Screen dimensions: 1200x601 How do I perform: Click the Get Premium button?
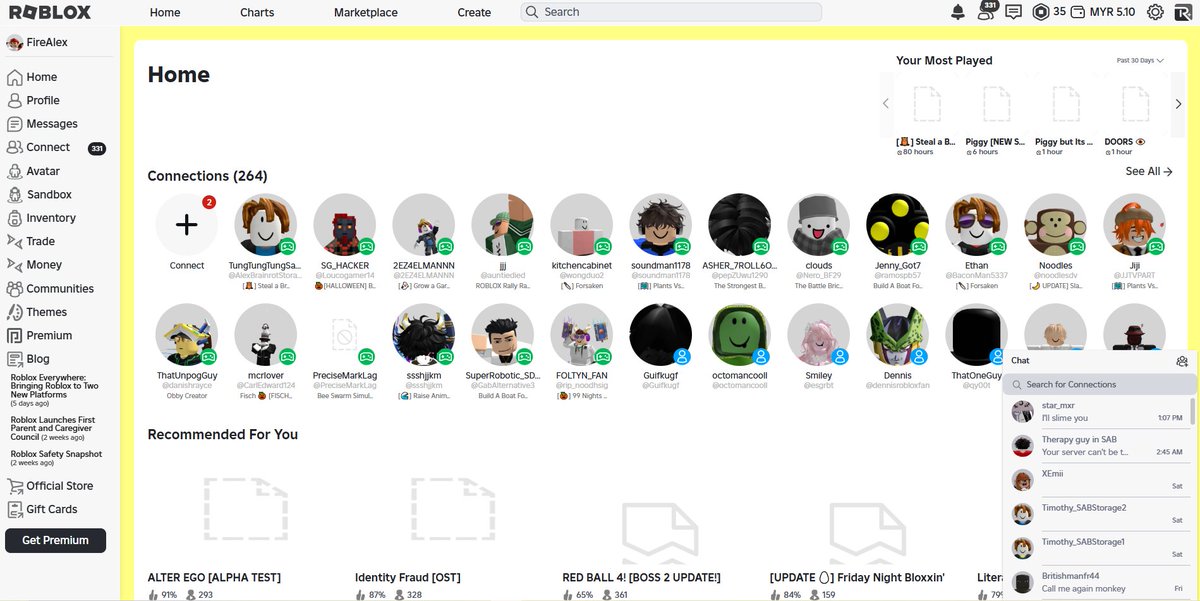click(56, 540)
